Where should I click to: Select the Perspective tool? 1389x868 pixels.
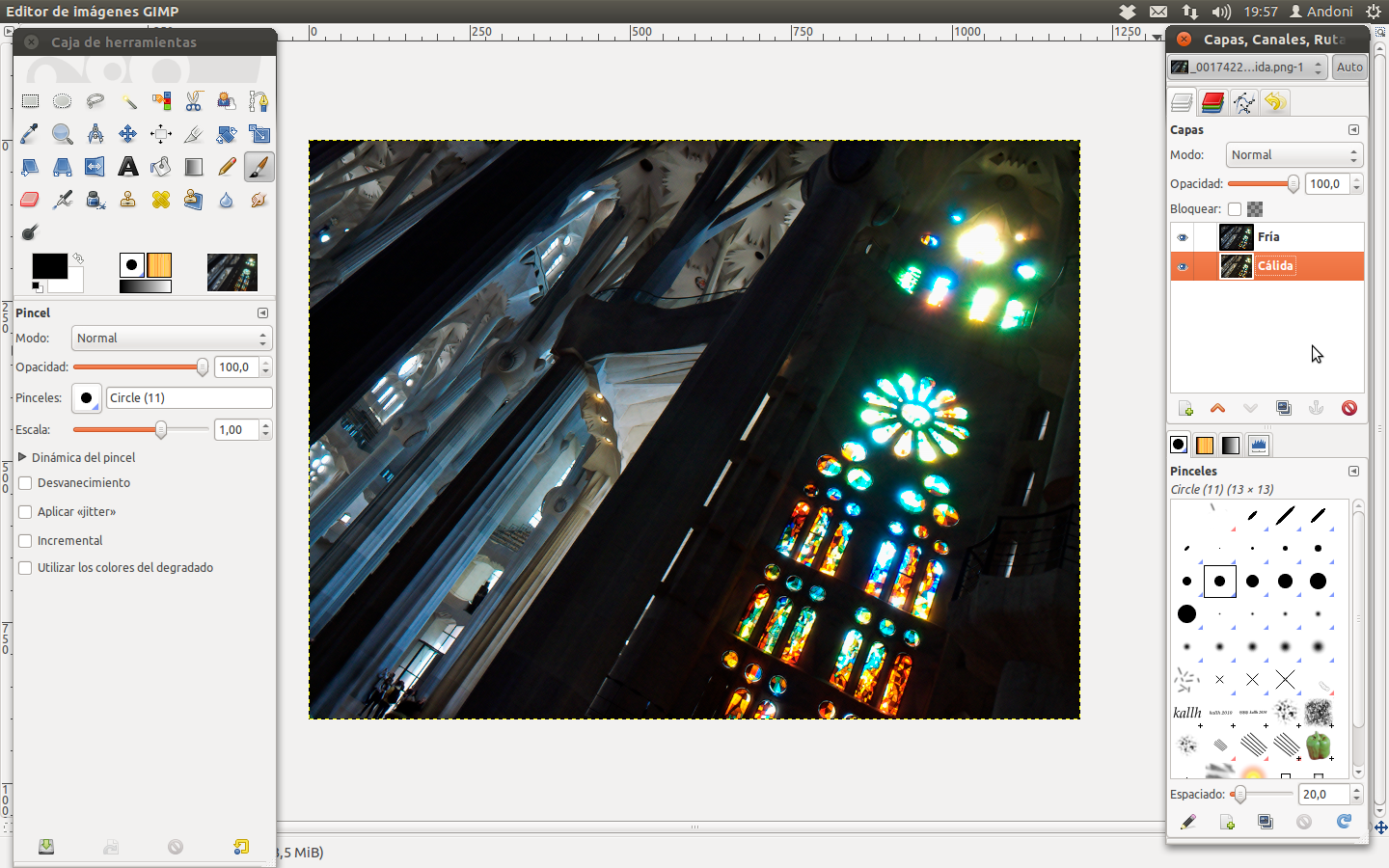[63, 167]
